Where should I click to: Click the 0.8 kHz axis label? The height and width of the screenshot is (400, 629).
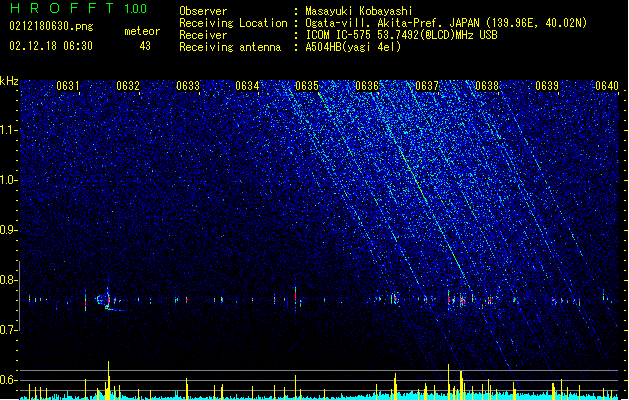click(x=8, y=280)
